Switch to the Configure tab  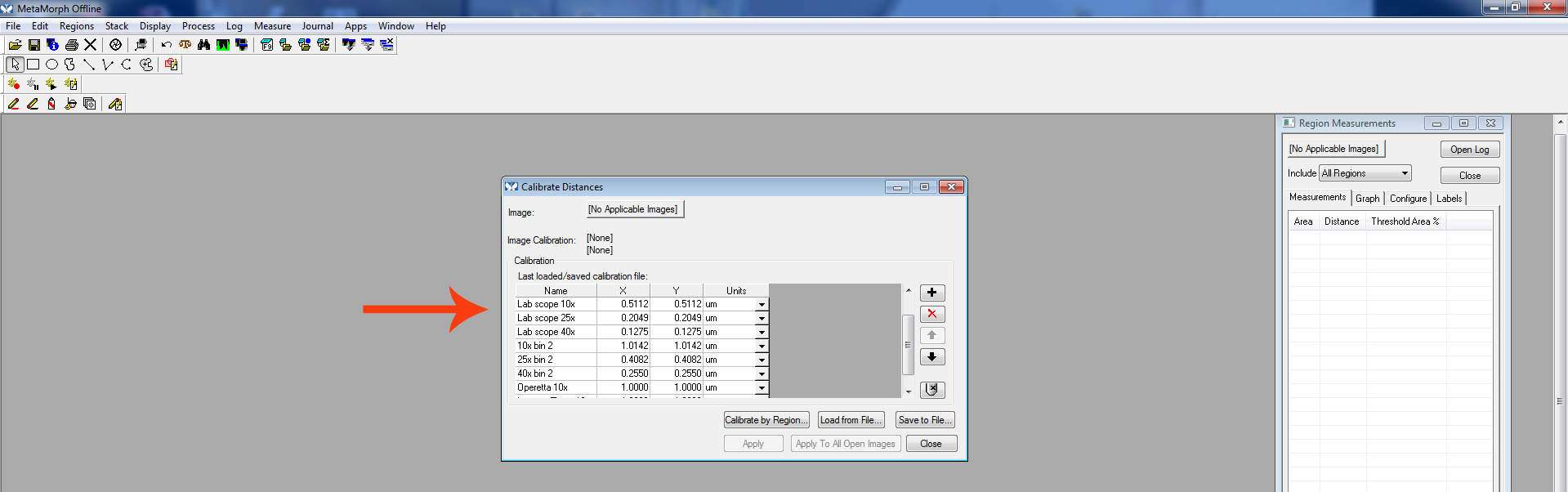(1409, 199)
